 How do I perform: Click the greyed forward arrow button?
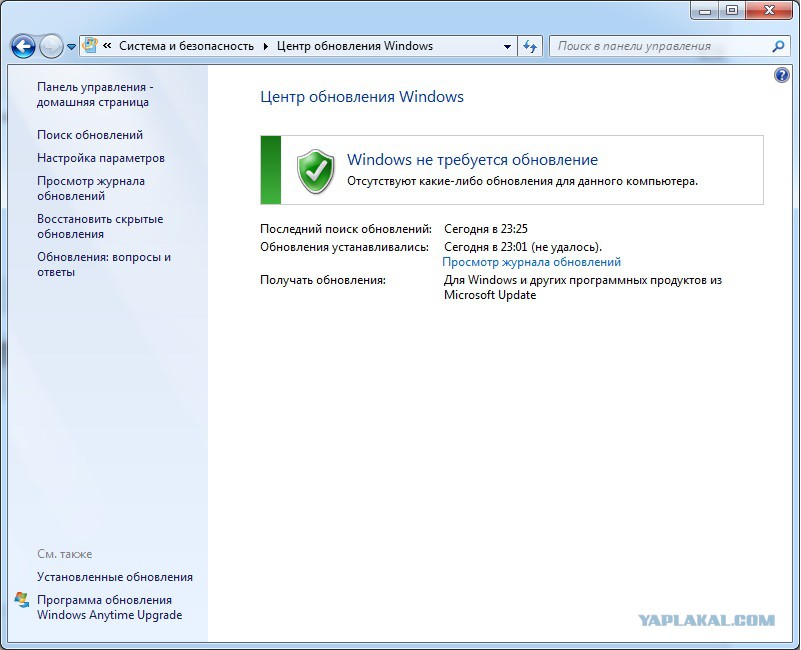pos(51,47)
